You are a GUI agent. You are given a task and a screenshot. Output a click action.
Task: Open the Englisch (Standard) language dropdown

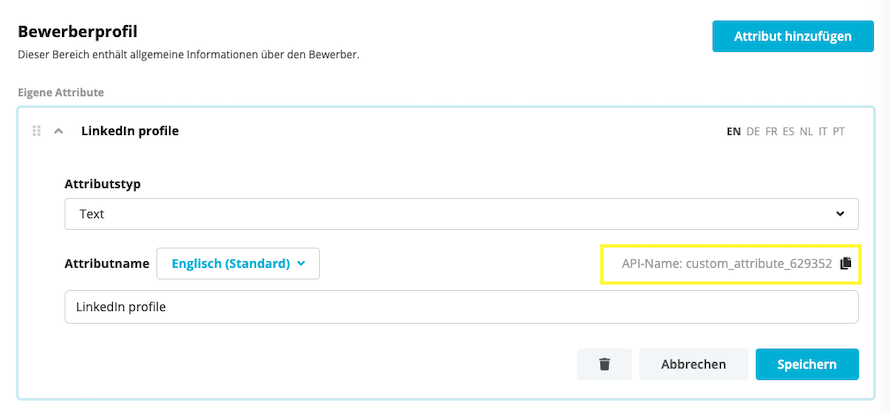pyautogui.click(x=238, y=263)
